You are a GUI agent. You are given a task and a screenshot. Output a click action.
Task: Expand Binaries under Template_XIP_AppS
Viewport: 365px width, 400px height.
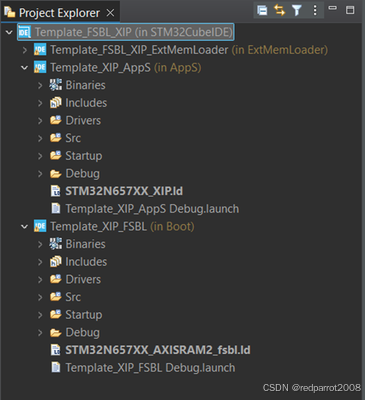click(x=40, y=85)
